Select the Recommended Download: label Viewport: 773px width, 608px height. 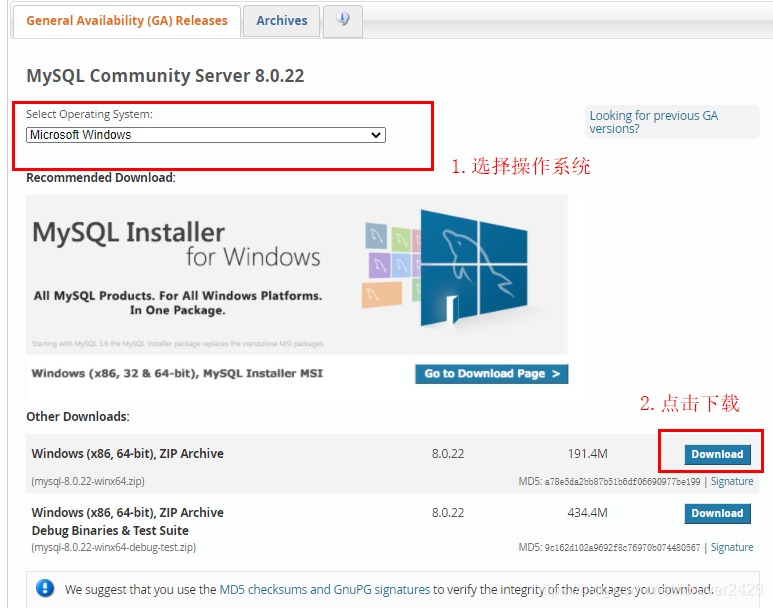(101, 178)
